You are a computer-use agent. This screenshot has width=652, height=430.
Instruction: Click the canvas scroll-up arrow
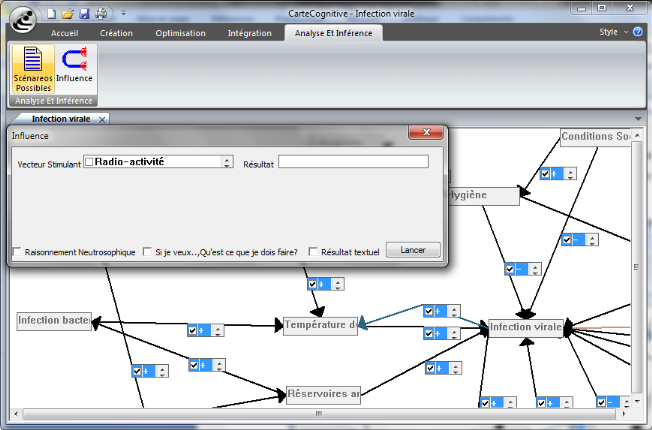(x=637, y=135)
